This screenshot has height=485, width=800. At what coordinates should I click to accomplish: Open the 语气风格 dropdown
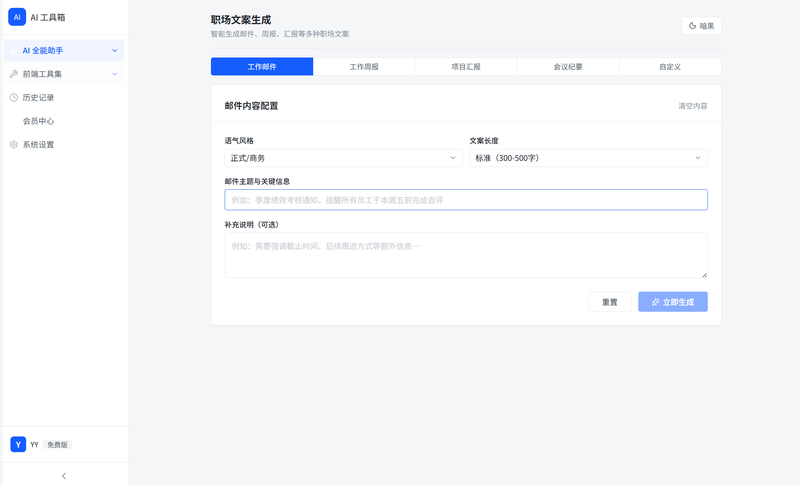coord(343,158)
